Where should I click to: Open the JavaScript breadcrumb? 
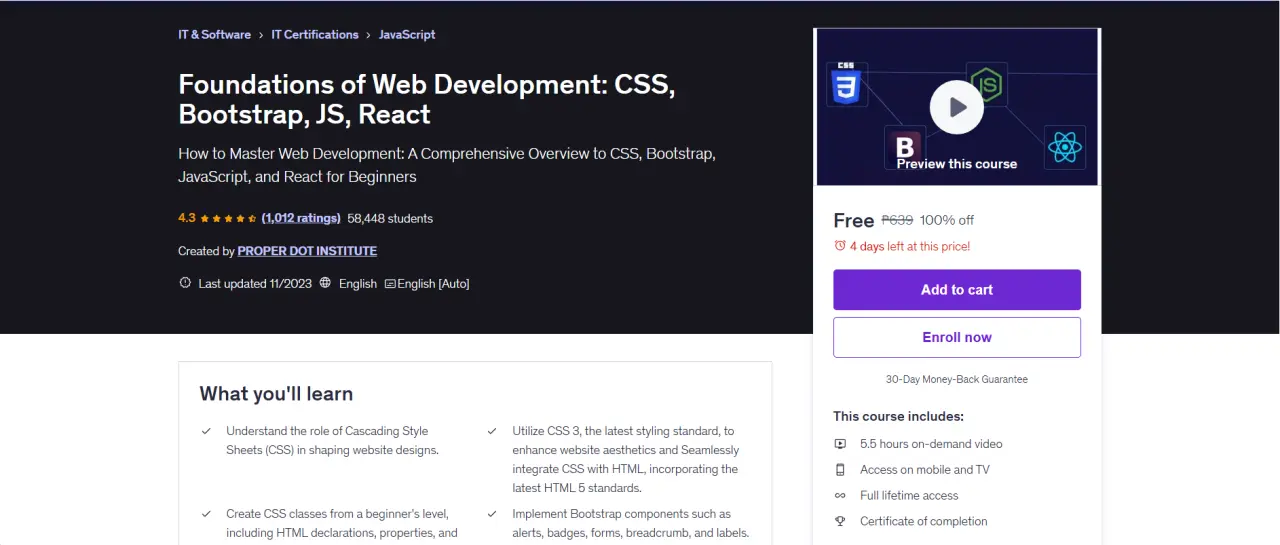(407, 34)
